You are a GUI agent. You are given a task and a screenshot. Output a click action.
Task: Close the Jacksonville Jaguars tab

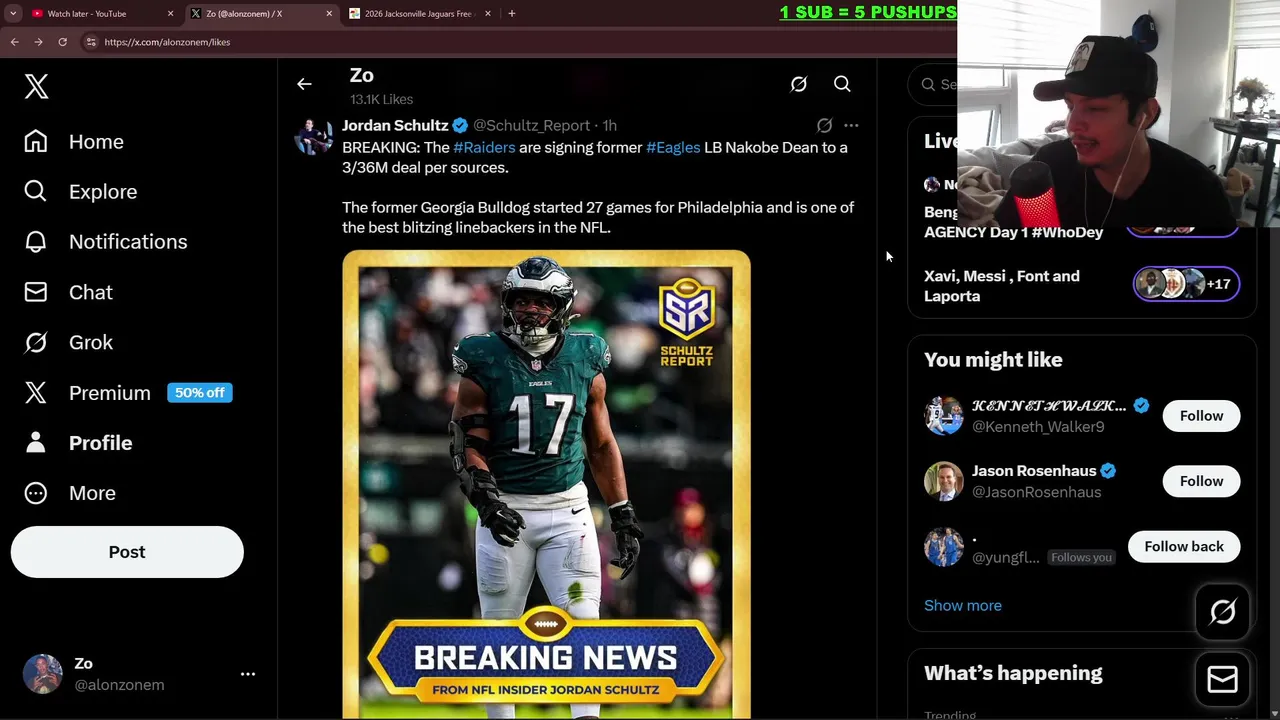coord(488,14)
